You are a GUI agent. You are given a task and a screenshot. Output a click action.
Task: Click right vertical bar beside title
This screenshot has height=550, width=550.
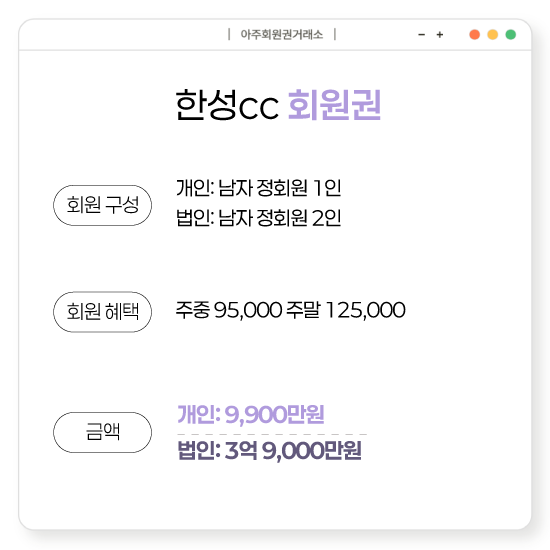[335, 35]
